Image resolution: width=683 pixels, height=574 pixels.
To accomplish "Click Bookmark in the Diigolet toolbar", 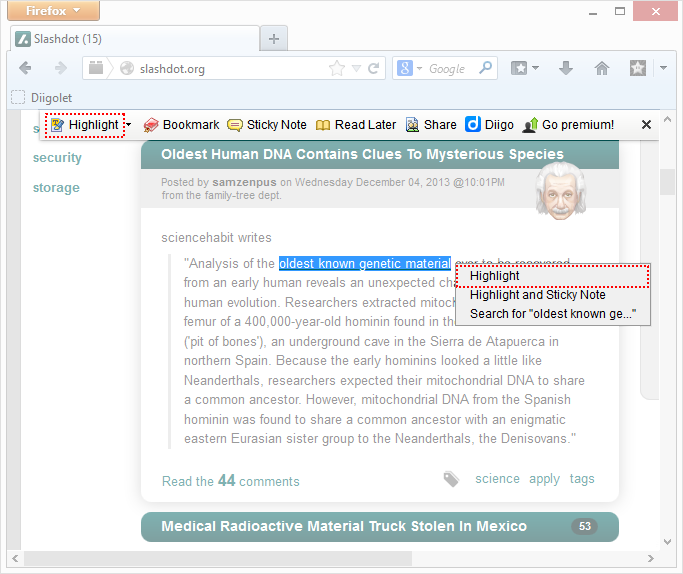I will tap(181, 125).
